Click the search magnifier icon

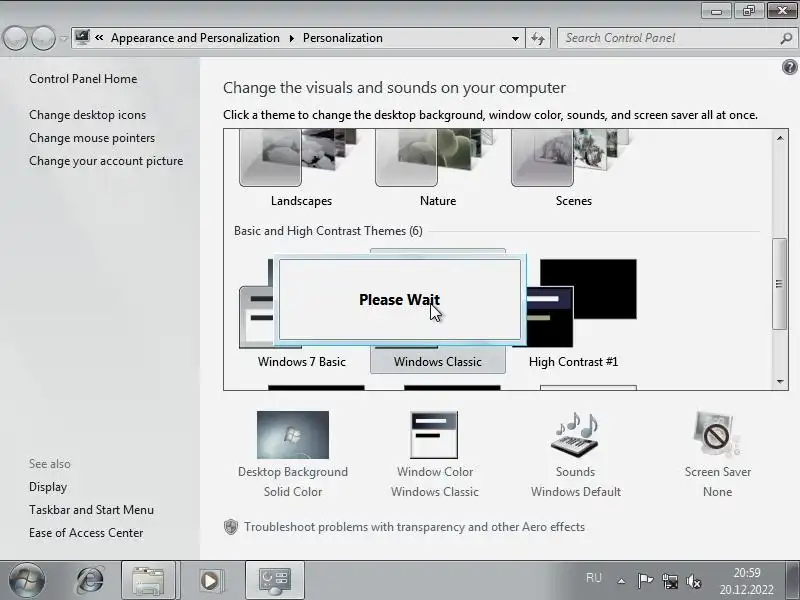point(786,38)
